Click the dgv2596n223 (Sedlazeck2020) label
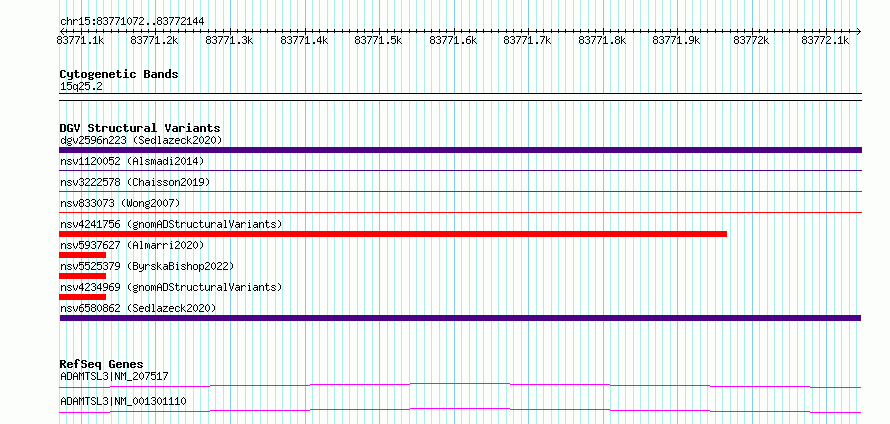The height and width of the screenshot is (424, 890). click(x=141, y=140)
